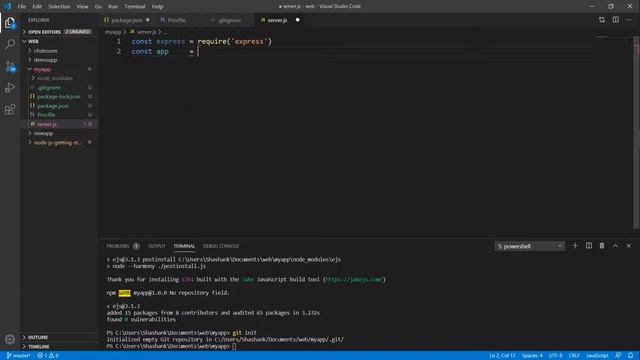Close the terminal panel
This screenshot has width=640, height=360.
(x=629, y=246)
